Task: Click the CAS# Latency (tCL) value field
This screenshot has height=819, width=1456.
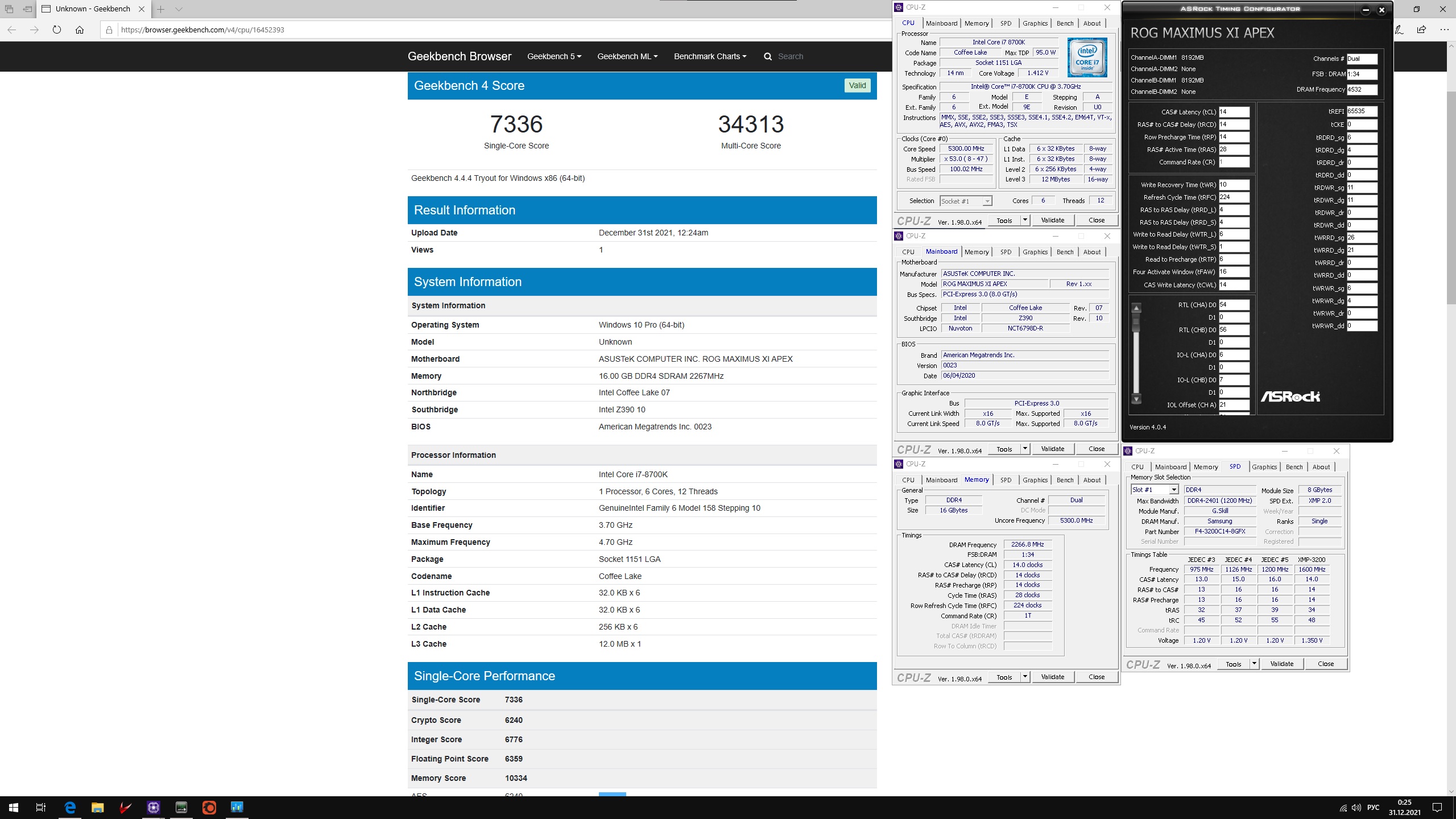Action: click(1234, 112)
